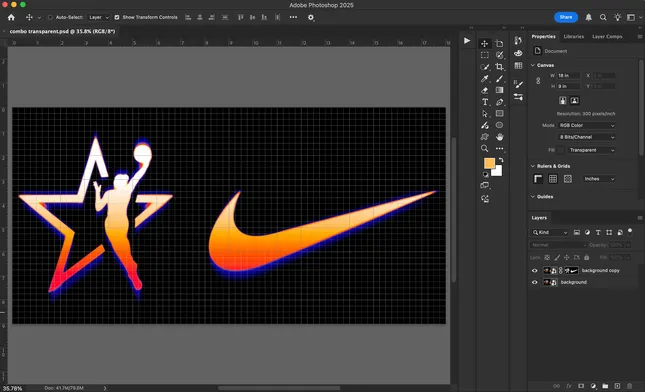Select the Hand tool
The width and height of the screenshot is (645, 392).
(x=499, y=137)
